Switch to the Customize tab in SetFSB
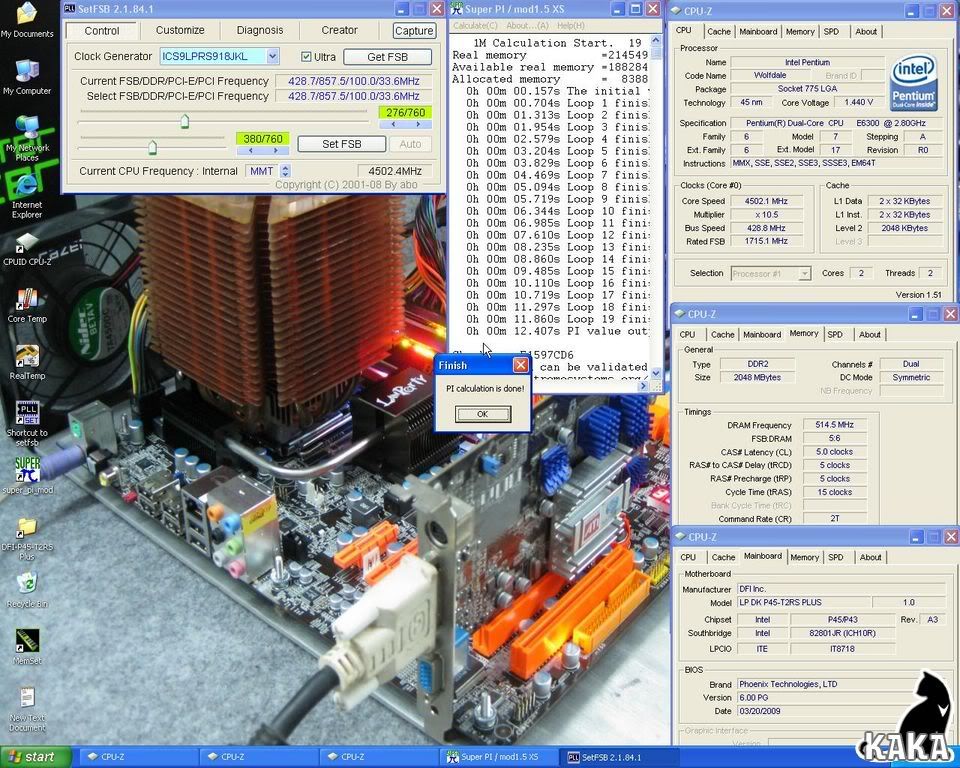The image size is (960, 768). [180, 30]
